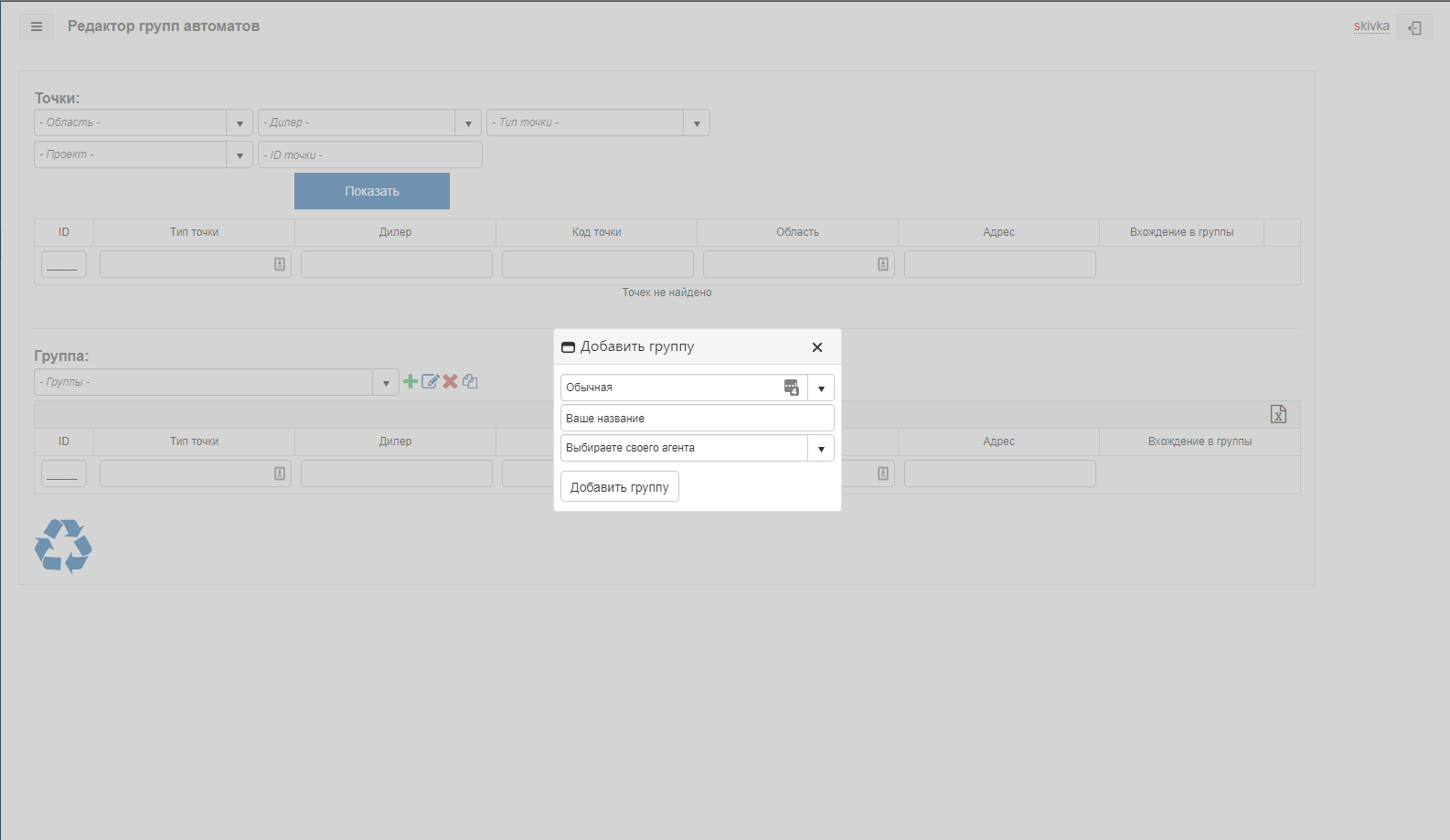Viewport: 1450px width, 840px height.
Task: Click the Добавить группу button in dialog
Action: point(620,487)
